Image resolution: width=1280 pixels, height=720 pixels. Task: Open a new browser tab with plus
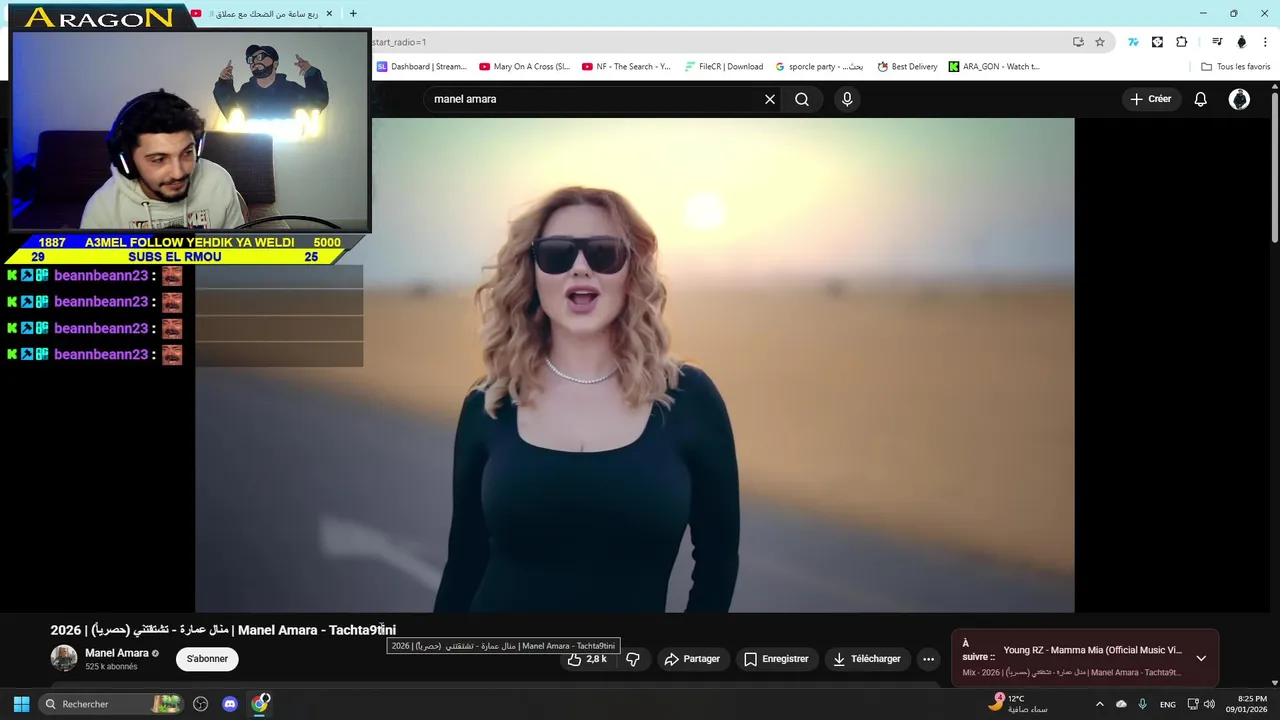point(353,14)
